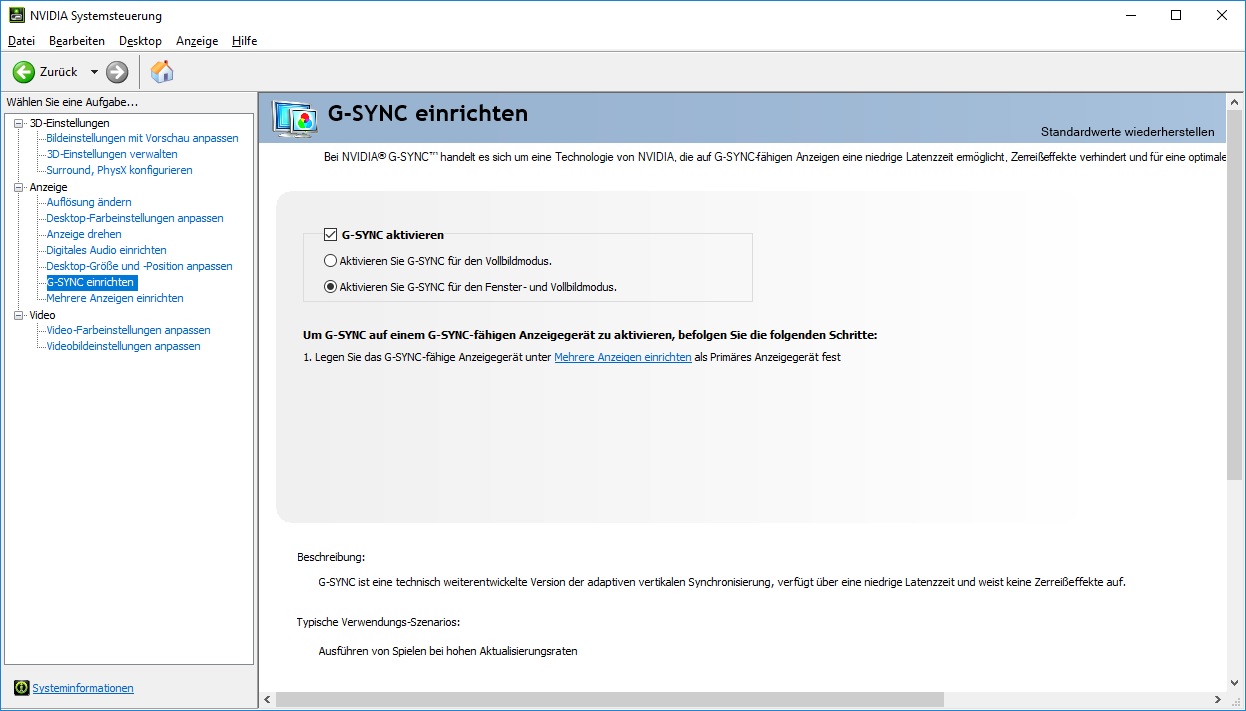The image size is (1246, 711).
Task: Select G-SYNC für den Vollbildmodus radio
Action: 330,261
